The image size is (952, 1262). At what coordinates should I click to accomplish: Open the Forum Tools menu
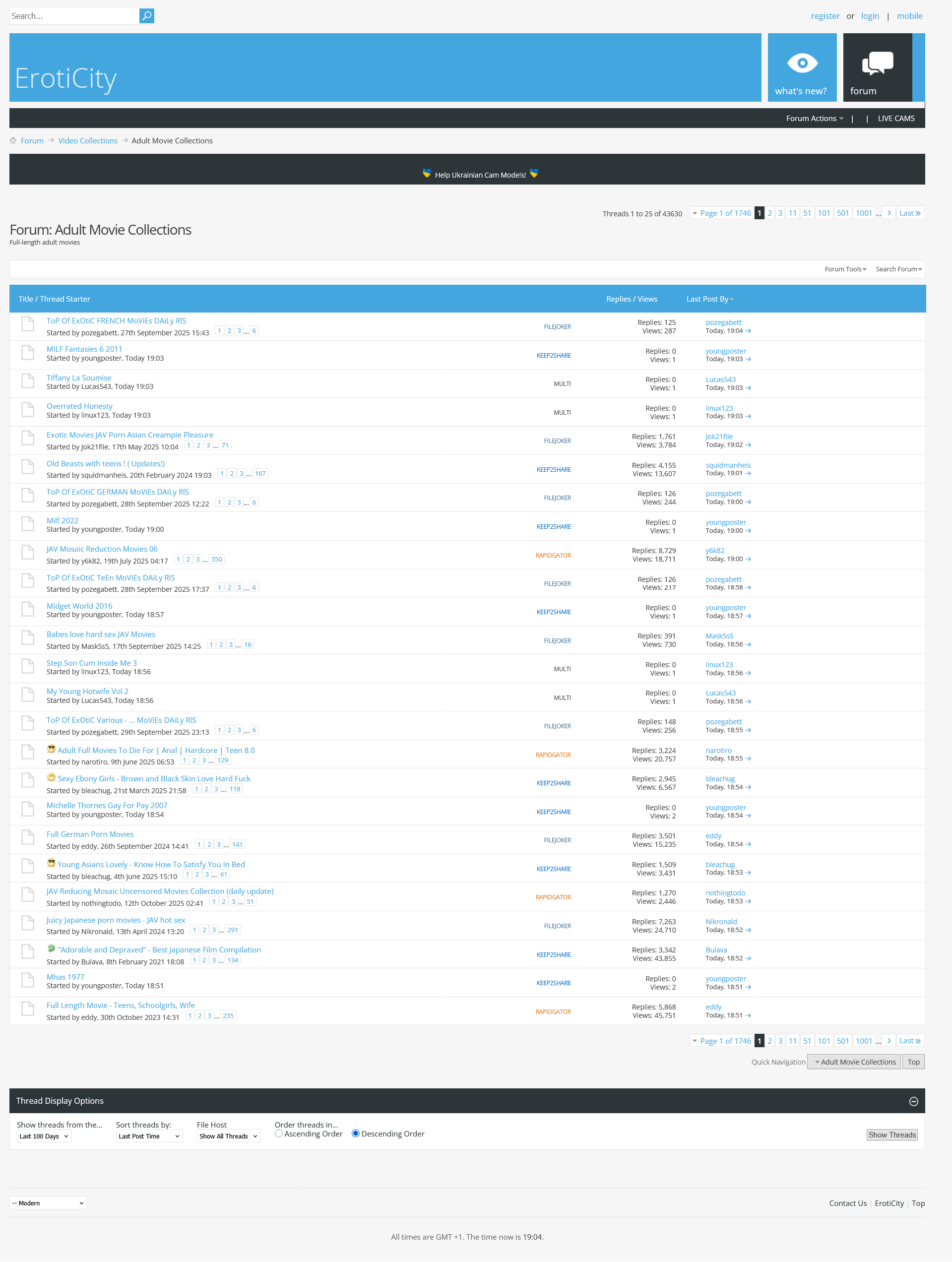[845, 269]
